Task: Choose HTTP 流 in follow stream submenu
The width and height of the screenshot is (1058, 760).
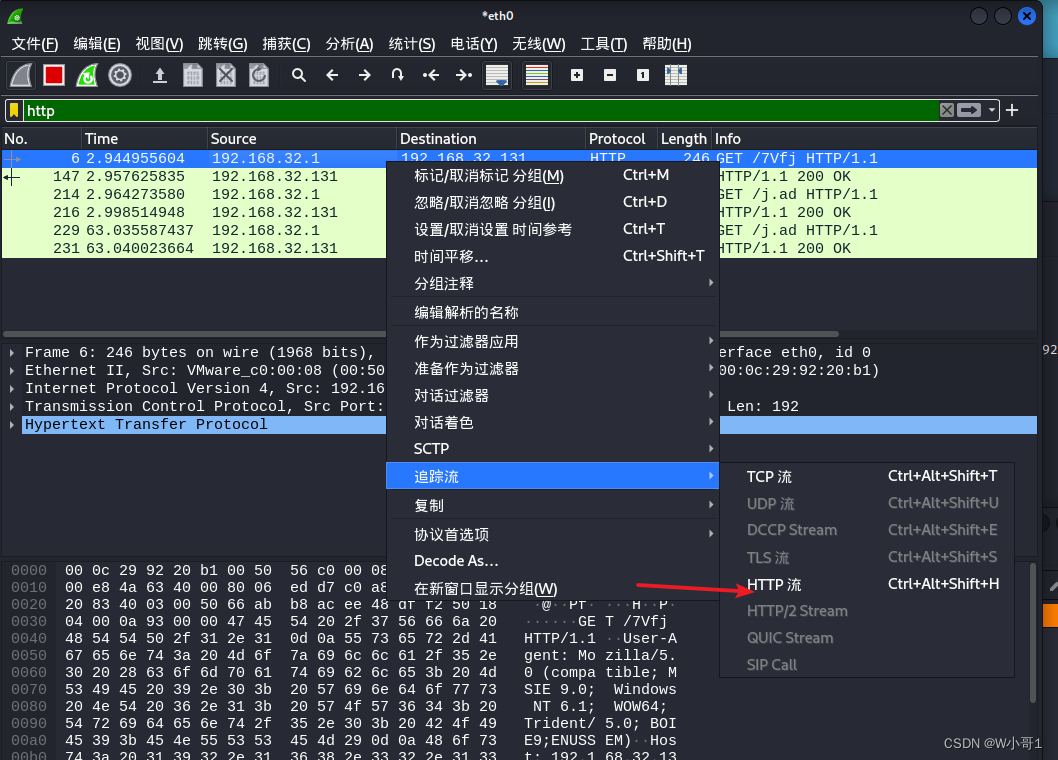Action: pyautogui.click(x=867, y=585)
